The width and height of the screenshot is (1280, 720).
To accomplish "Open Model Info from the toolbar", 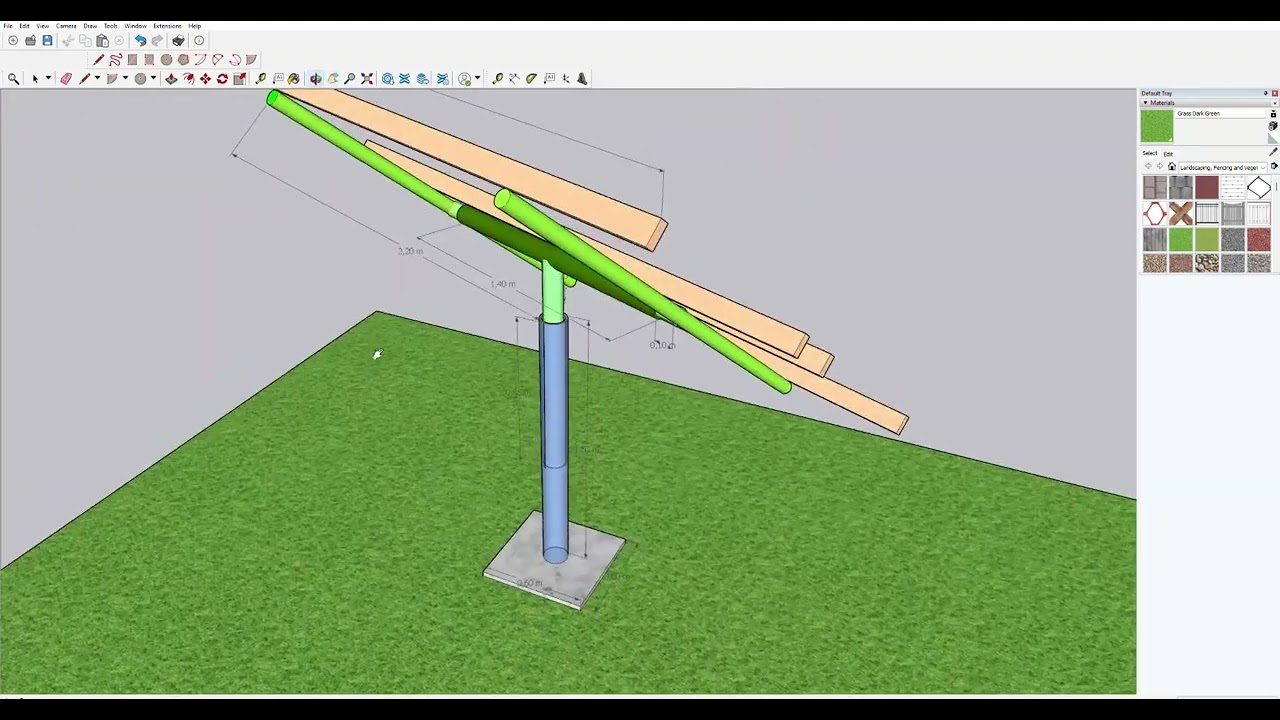I will click(x=199, y=40).
